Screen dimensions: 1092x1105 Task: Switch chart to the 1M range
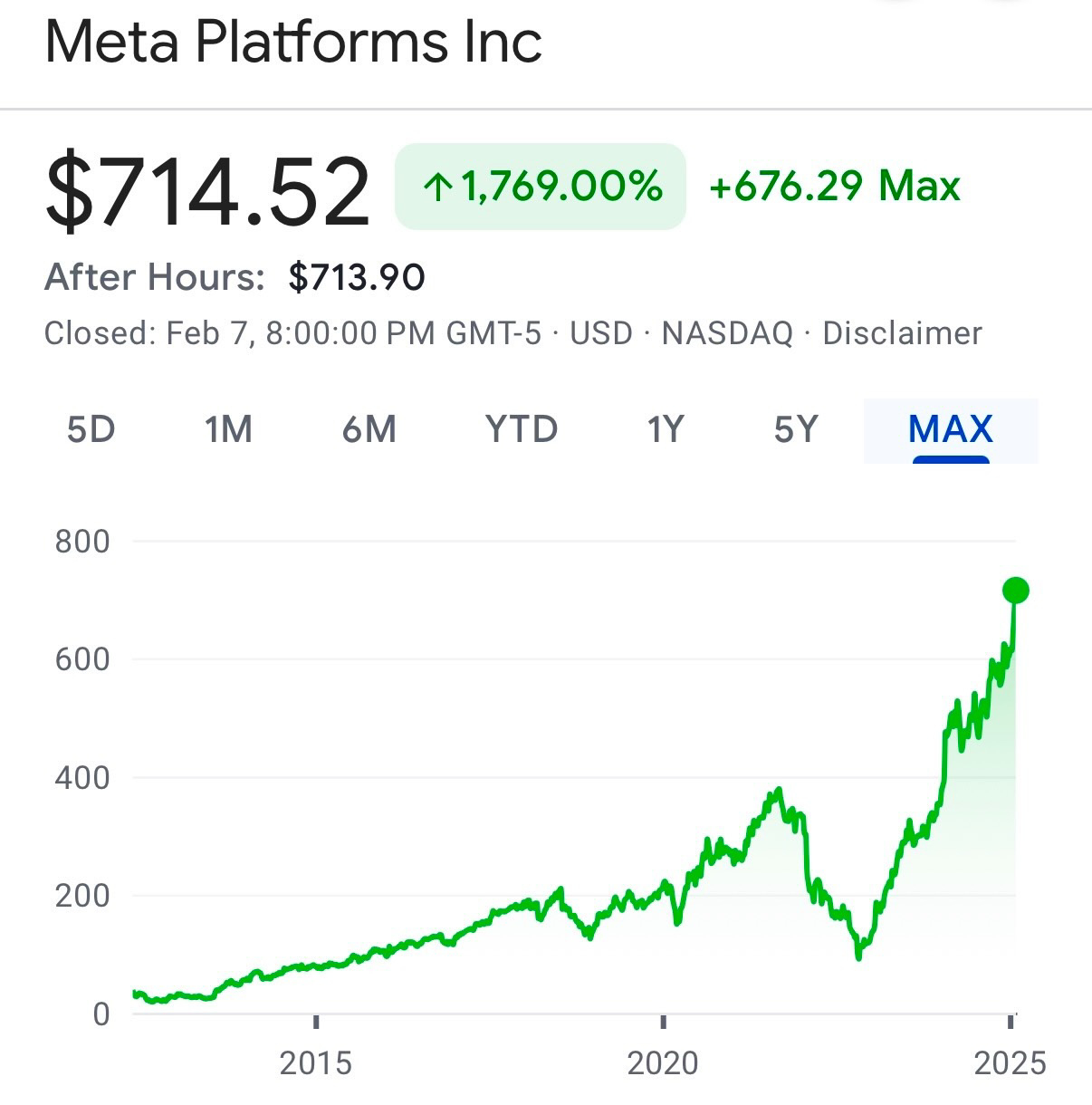(228, 429)
